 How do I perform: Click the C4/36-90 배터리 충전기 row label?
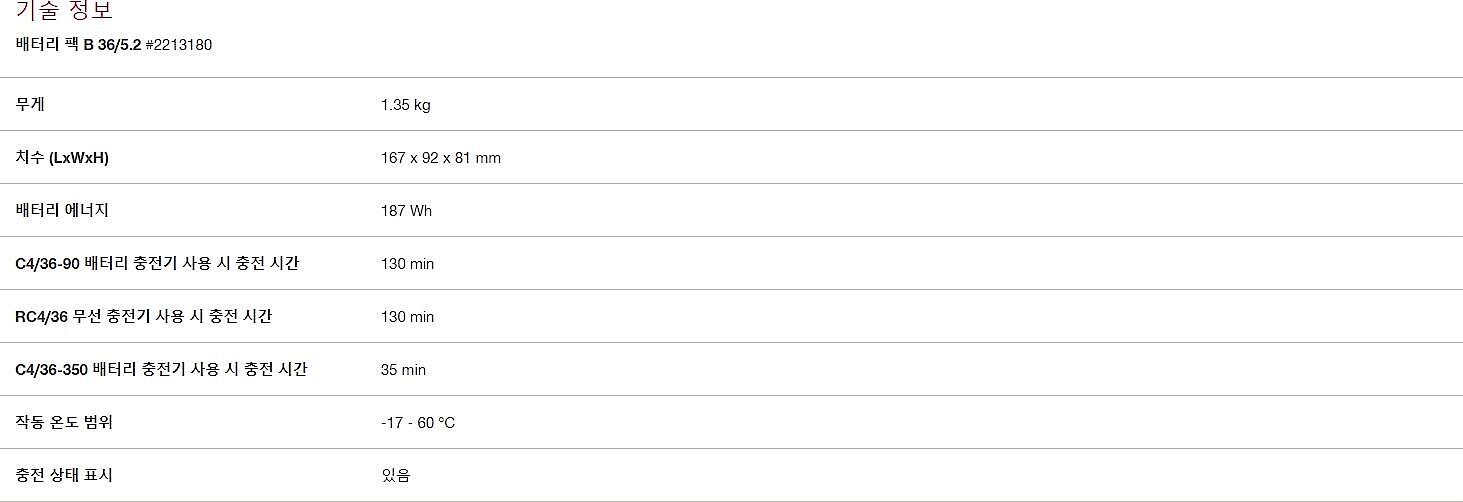point(157,264)
